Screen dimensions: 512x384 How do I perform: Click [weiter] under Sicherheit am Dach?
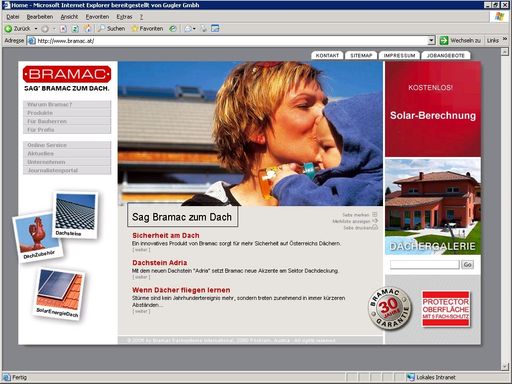click(x=141, y=250)
